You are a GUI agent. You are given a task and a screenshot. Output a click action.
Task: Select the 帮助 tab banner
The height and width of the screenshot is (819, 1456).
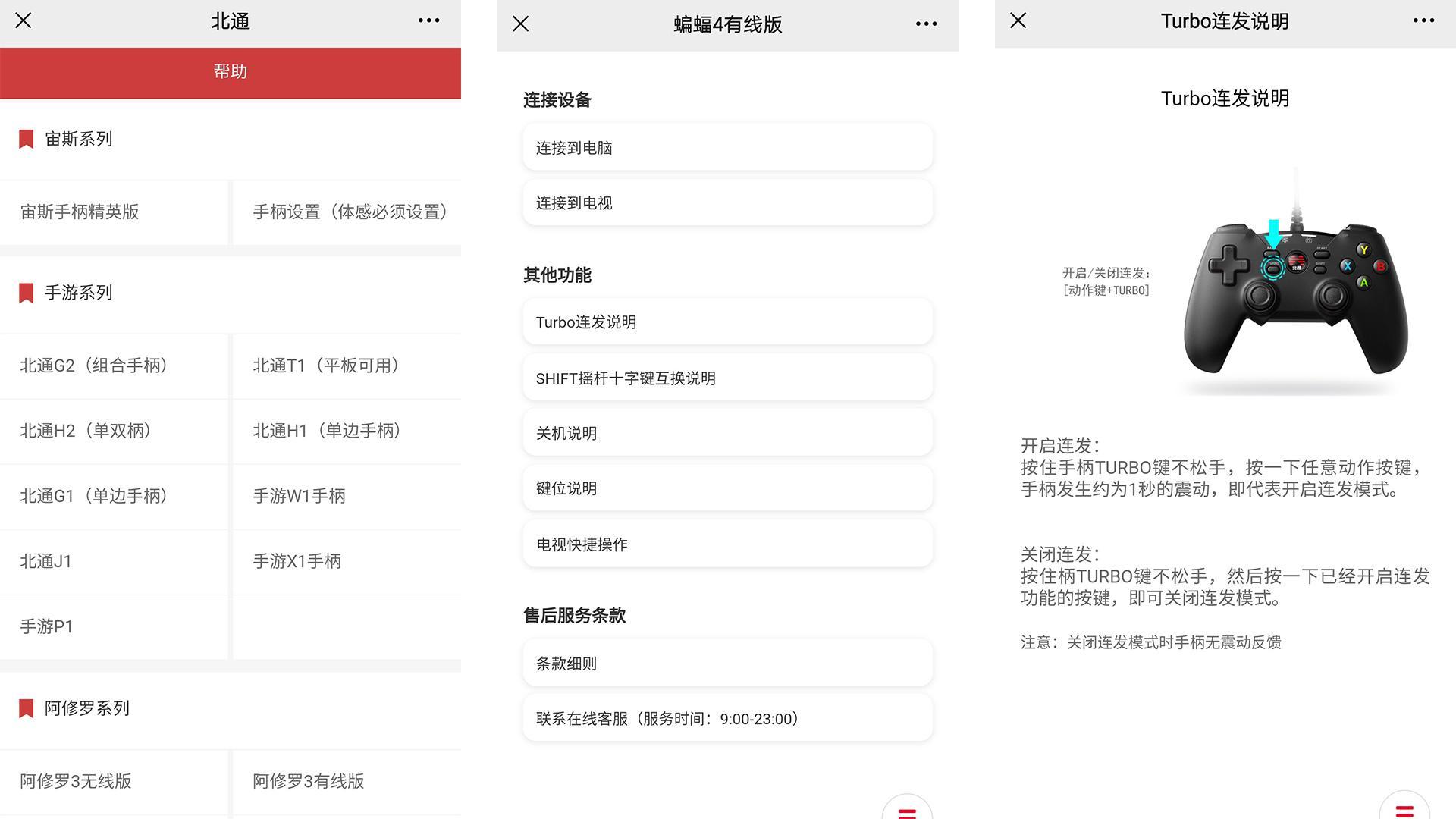(x=231, y=72)
